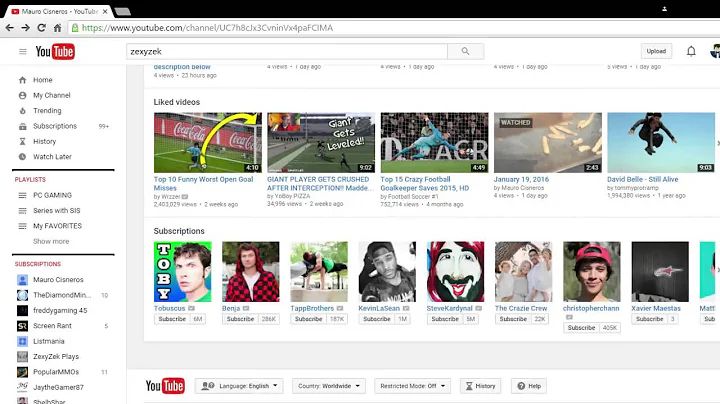
Task: Click the Mauro Cisneros channel avatar in sidebar
Action: (22, 280)
